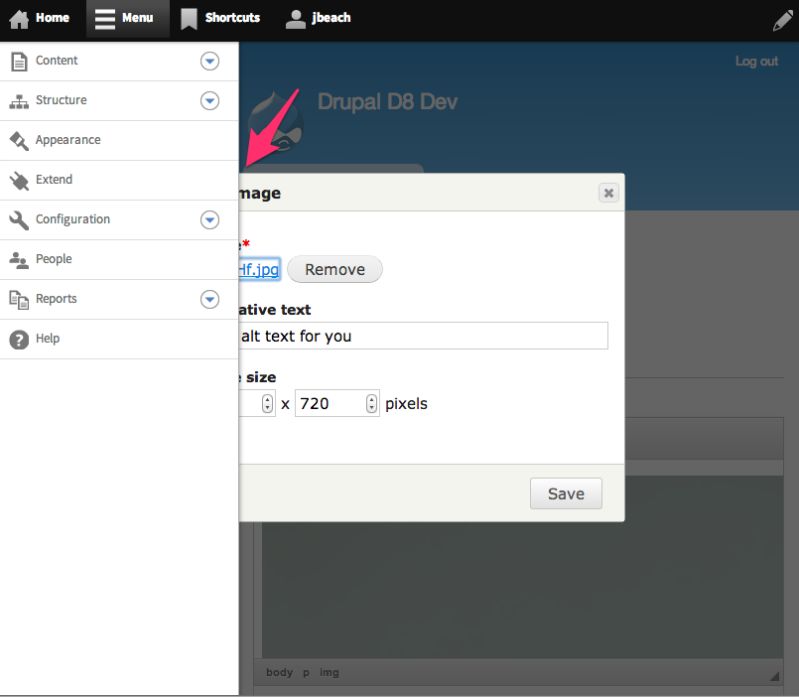Close the image dialog
799x697 pixels.
click(608, 193)
